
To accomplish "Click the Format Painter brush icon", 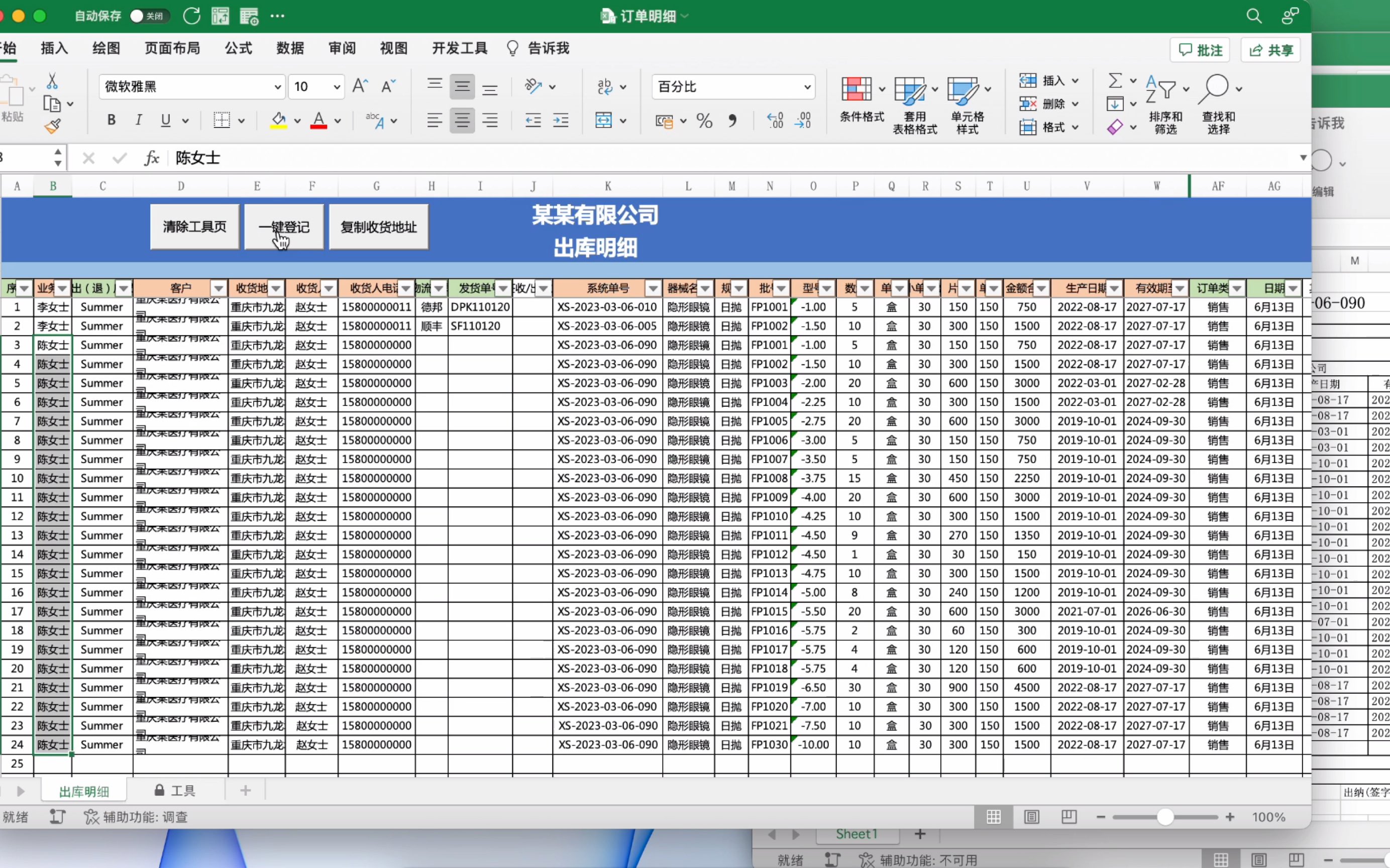I will click(x=52, y=126).
